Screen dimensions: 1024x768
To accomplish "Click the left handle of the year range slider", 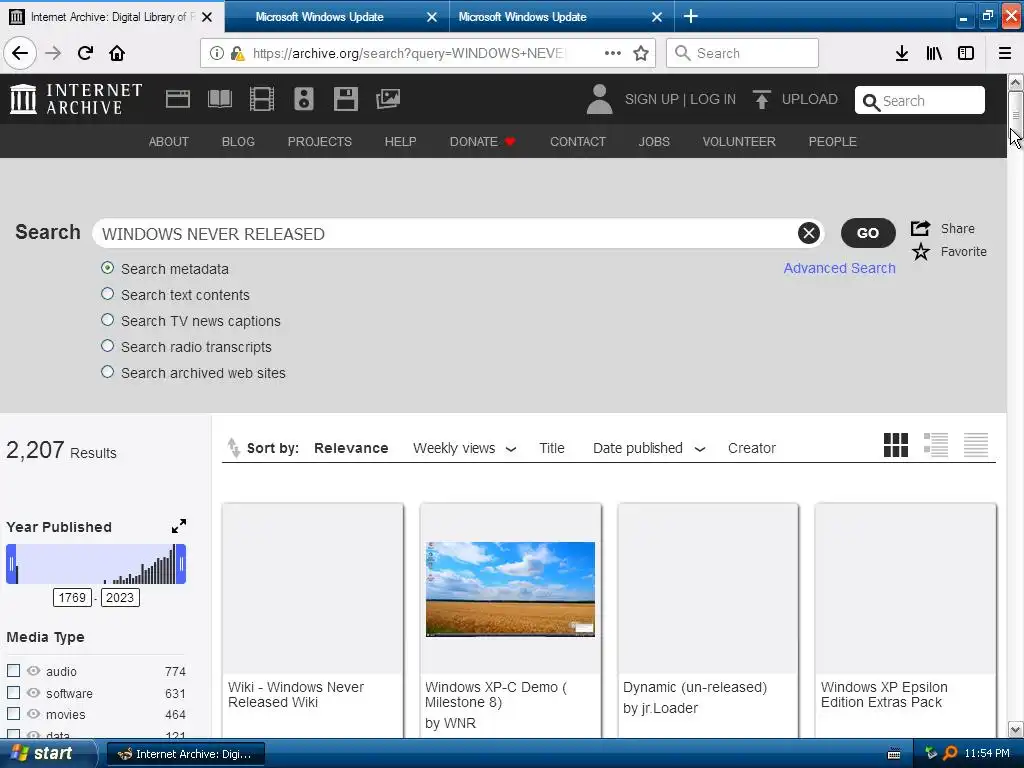I will (10, 564).
